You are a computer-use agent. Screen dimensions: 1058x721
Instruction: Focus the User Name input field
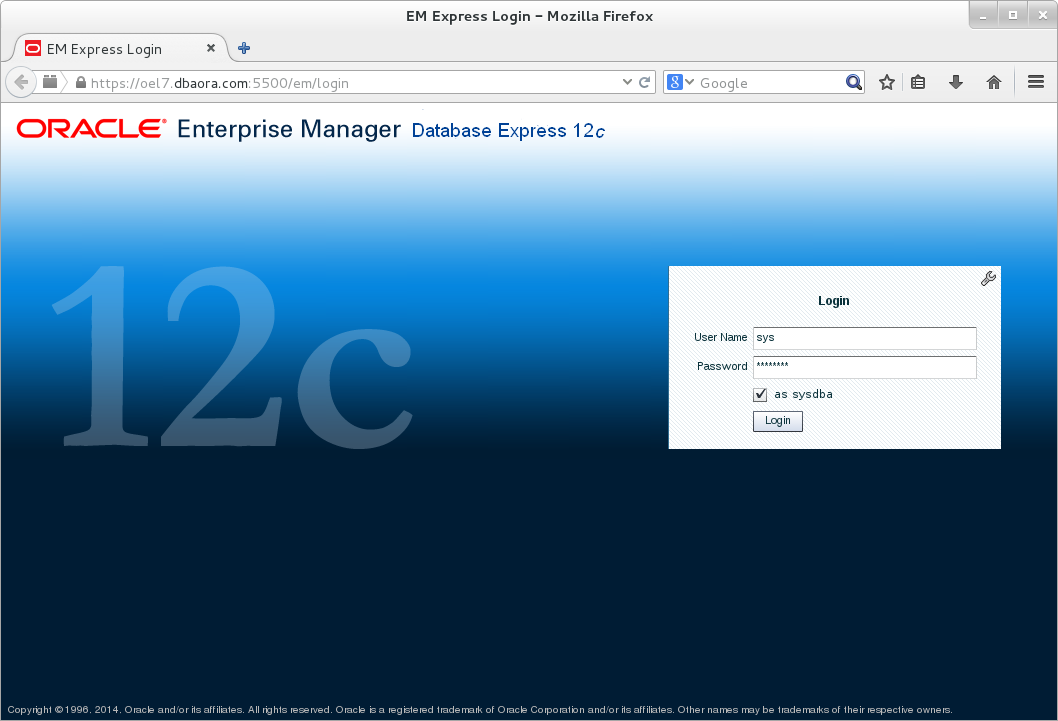coord(864,338)
